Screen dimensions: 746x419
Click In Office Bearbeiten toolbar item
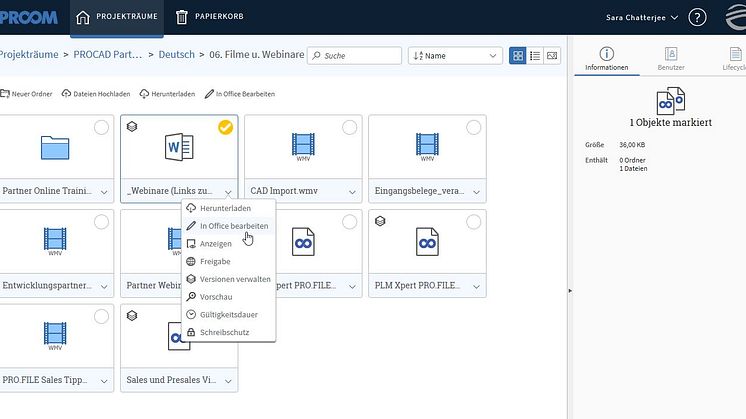point(240,94)
